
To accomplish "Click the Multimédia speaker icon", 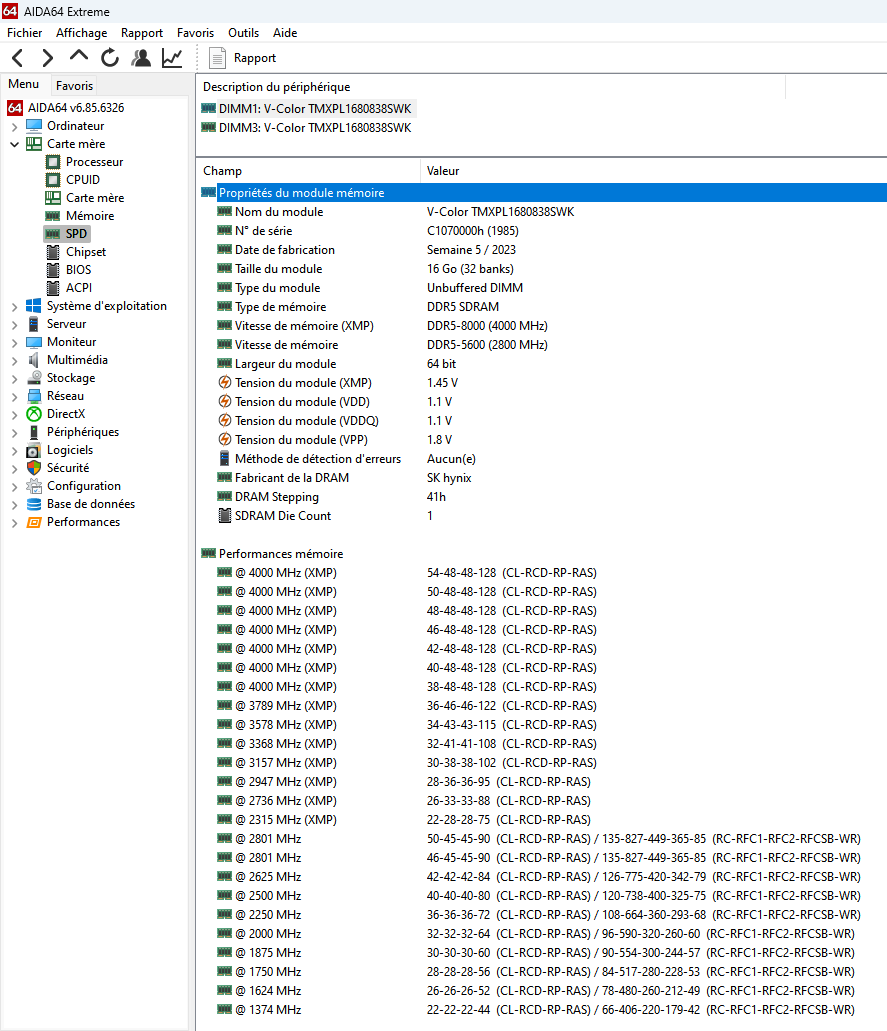I will [x=34, y=360].
